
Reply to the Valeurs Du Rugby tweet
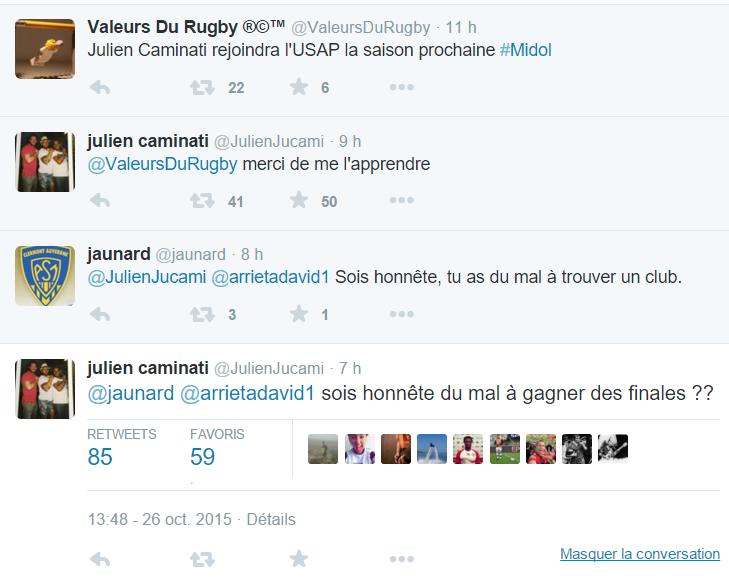click(x=99, y=87)
